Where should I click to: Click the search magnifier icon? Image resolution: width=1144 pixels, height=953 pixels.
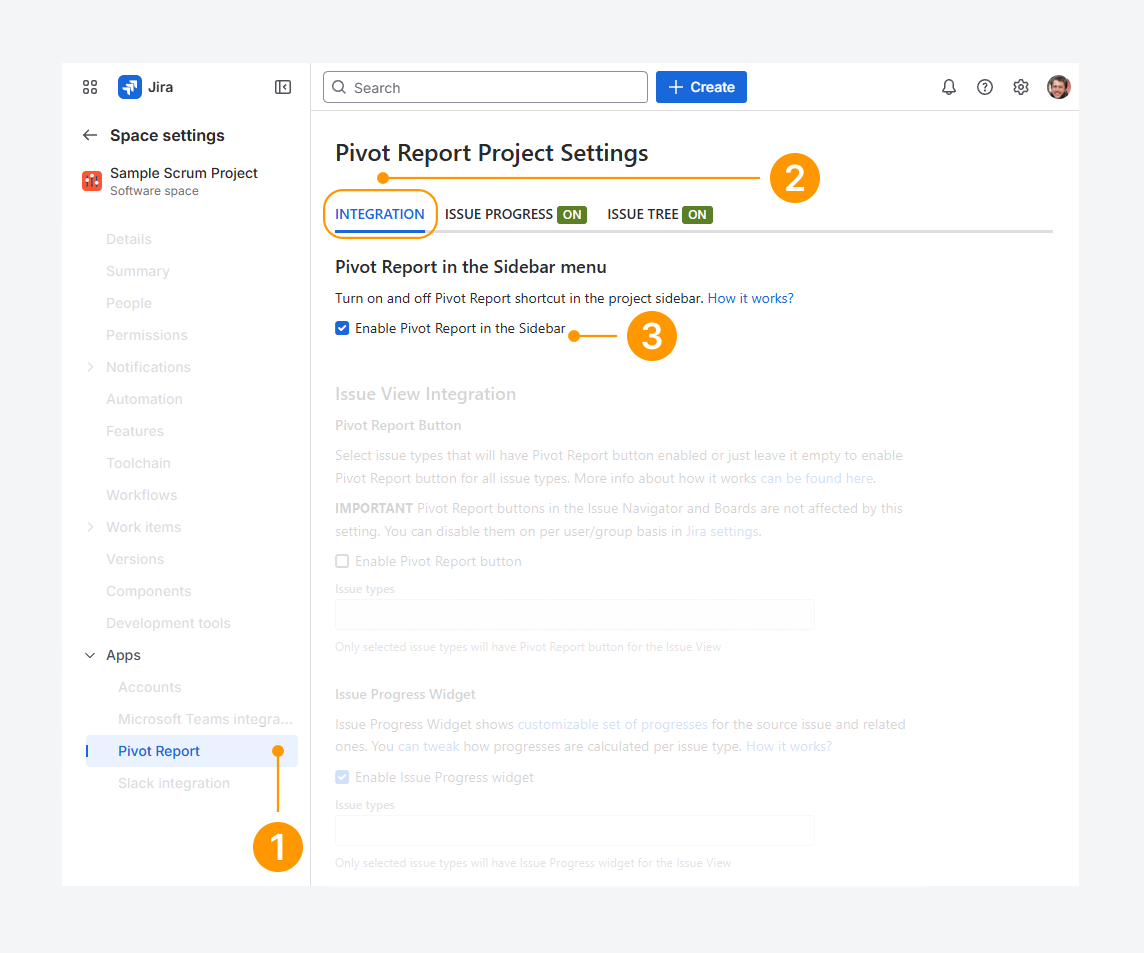pos(339,88)
